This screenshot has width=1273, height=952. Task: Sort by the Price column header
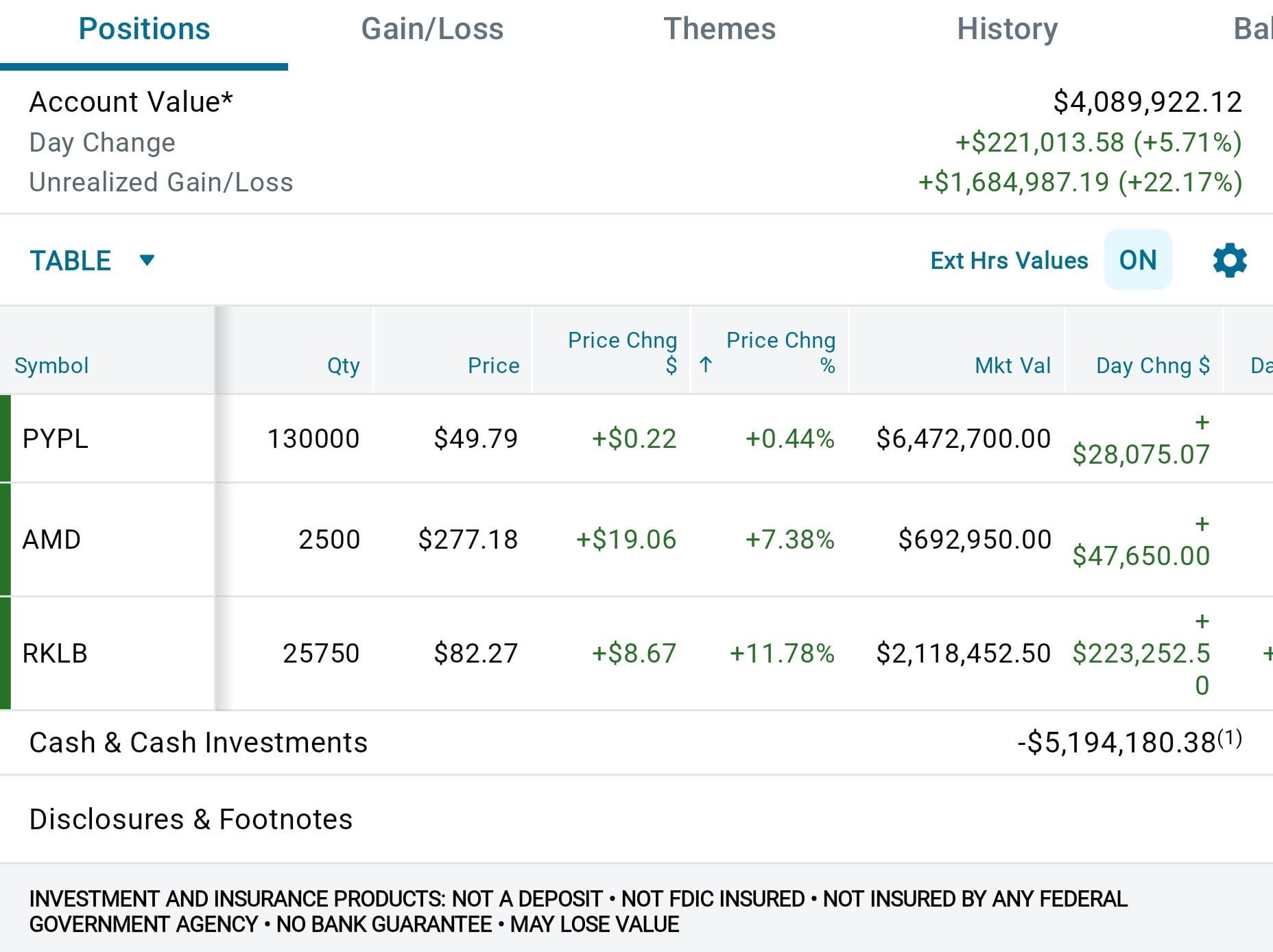[493, 366]
